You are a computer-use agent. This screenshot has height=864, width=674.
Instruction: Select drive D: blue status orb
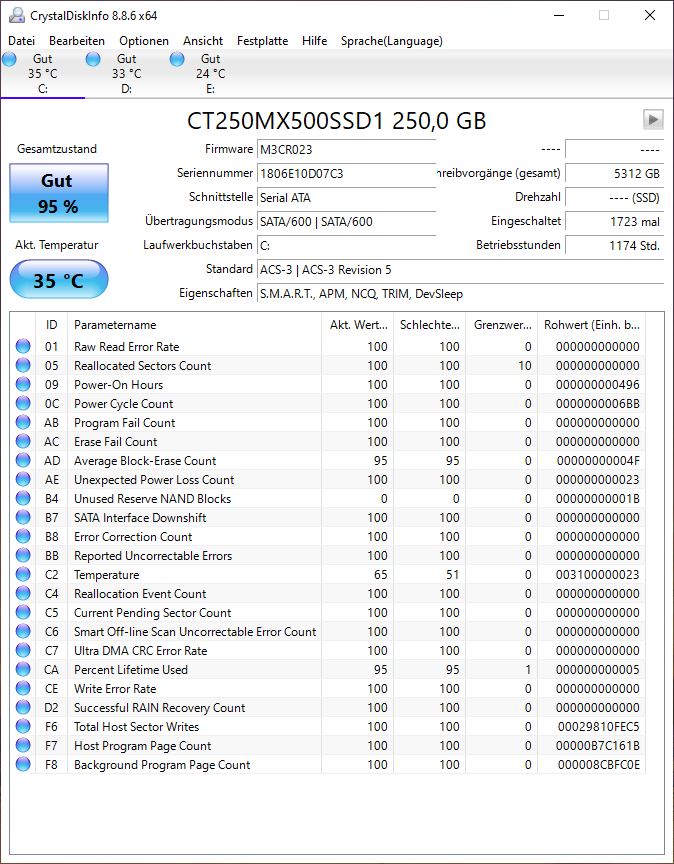(x=93, y=59)
